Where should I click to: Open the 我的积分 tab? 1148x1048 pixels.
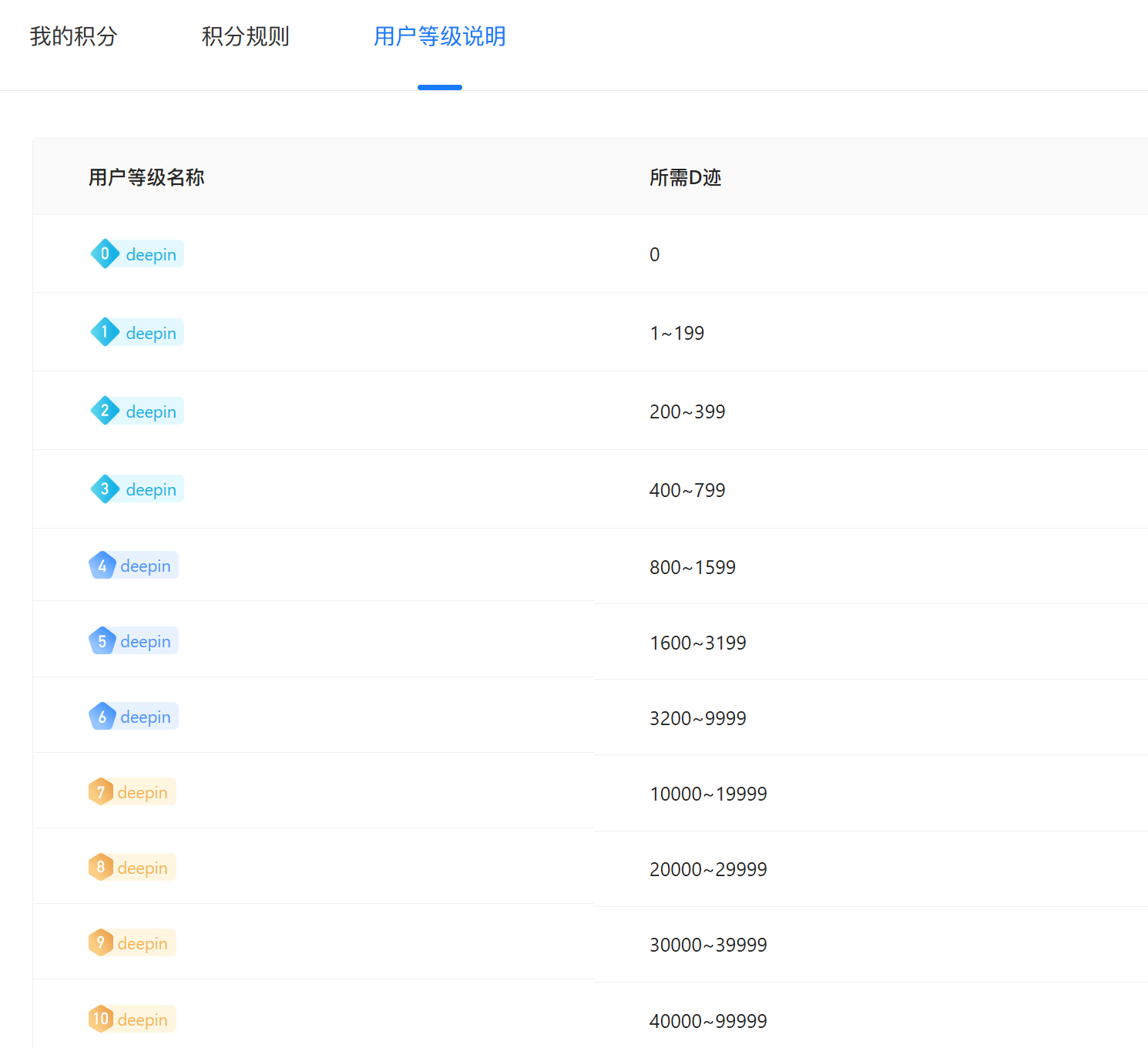pyautogui.click(x=73, y=36)
